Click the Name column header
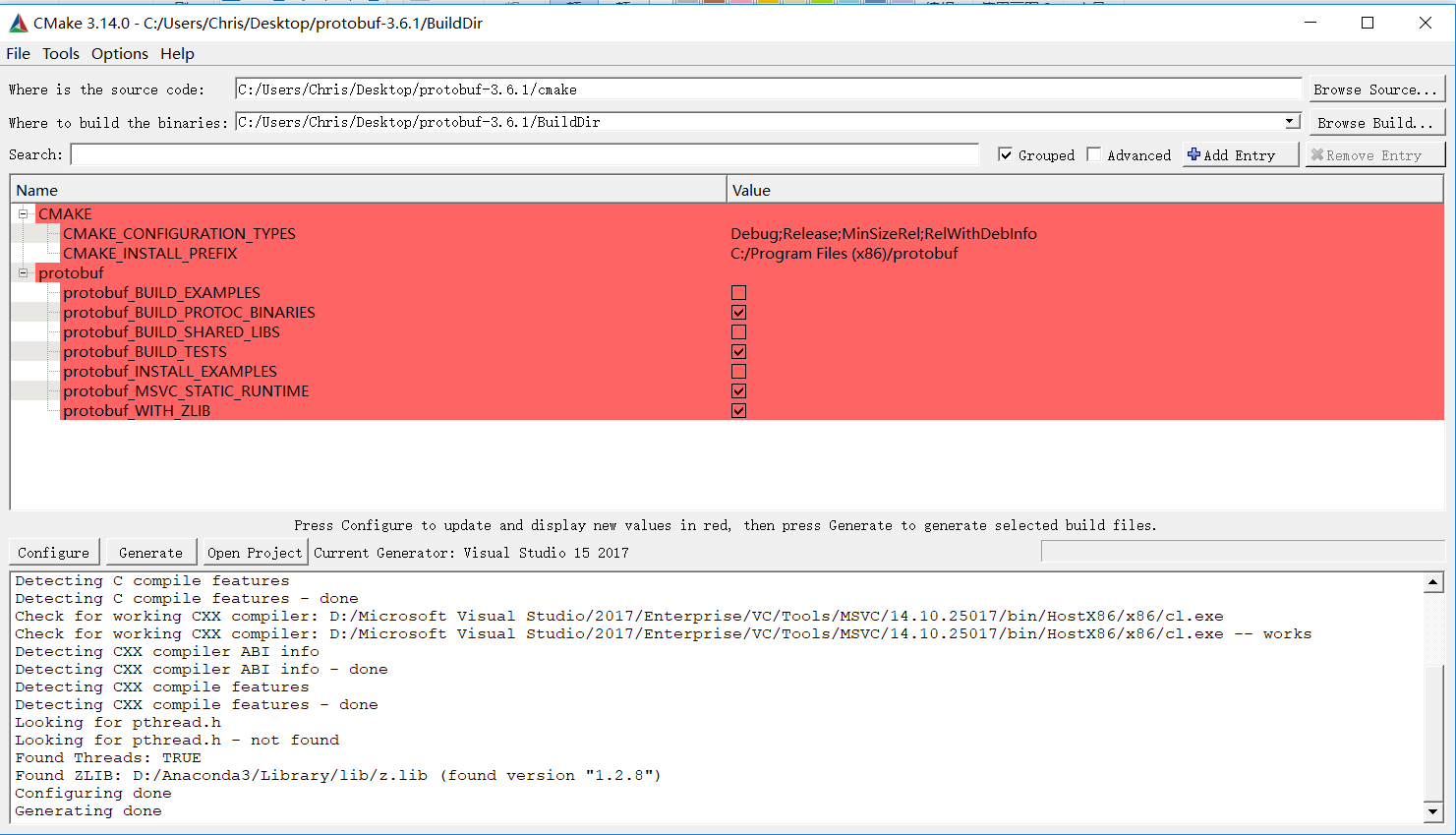Viewport: 1456px width, 835px height. point(368,190)
